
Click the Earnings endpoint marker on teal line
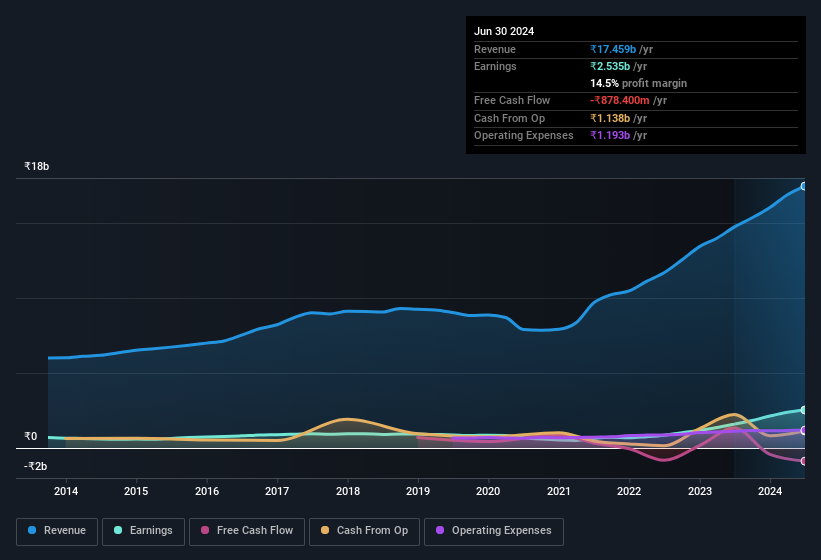tap(804, 410)
